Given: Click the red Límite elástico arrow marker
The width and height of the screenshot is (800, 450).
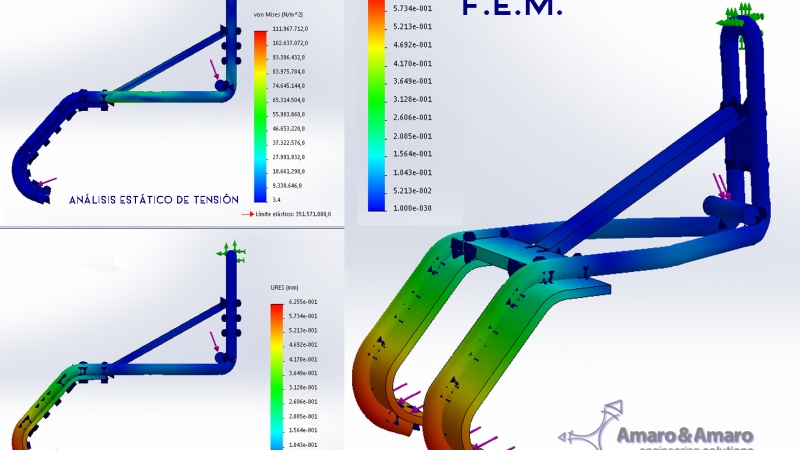Looking at the screenshot, I should coord(248,214).
